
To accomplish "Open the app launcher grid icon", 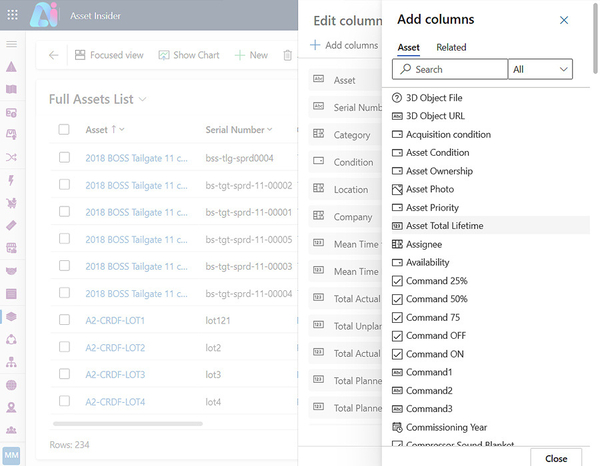I will click(12, 15).
